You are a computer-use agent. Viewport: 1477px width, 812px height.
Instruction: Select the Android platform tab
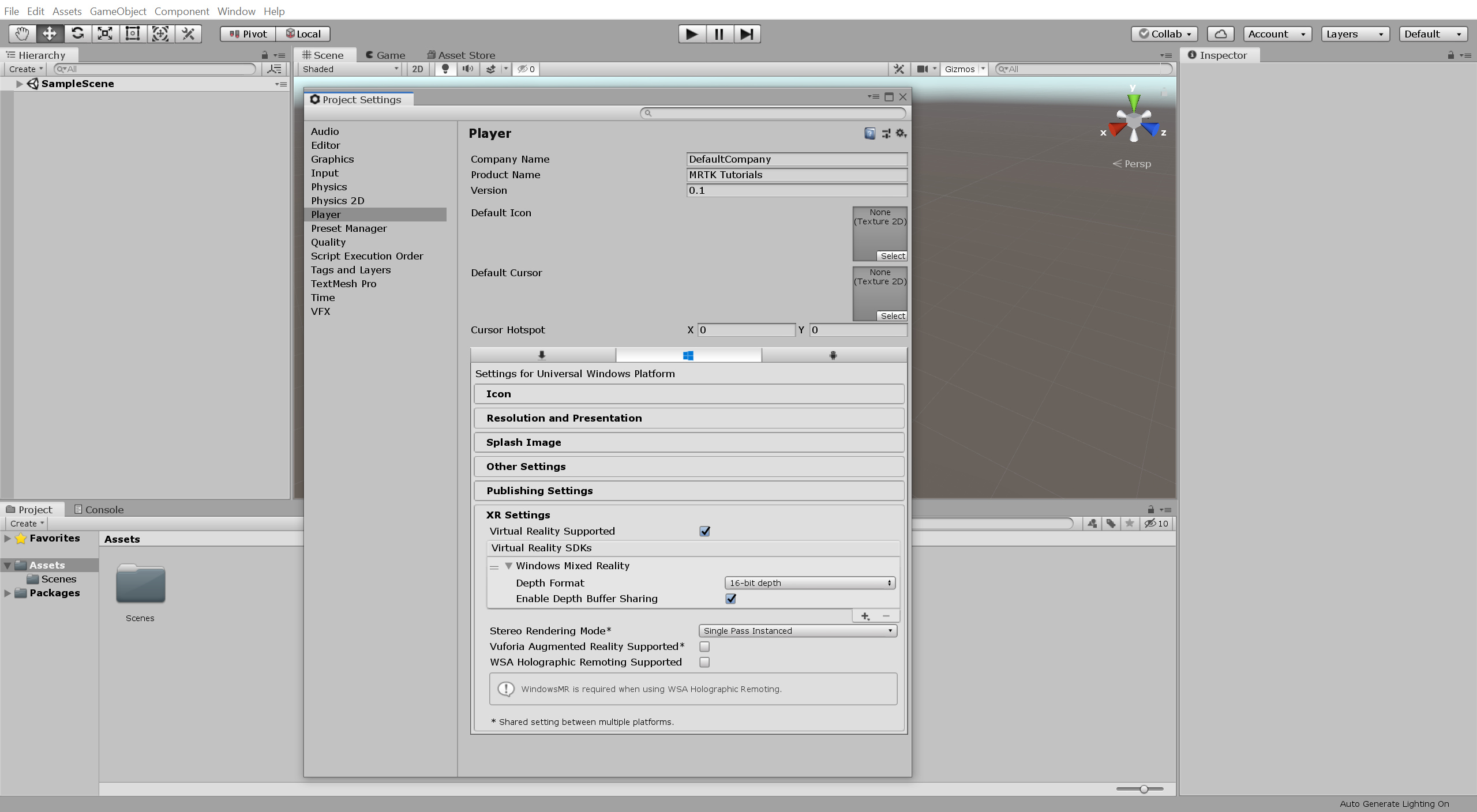click(834, 355)
